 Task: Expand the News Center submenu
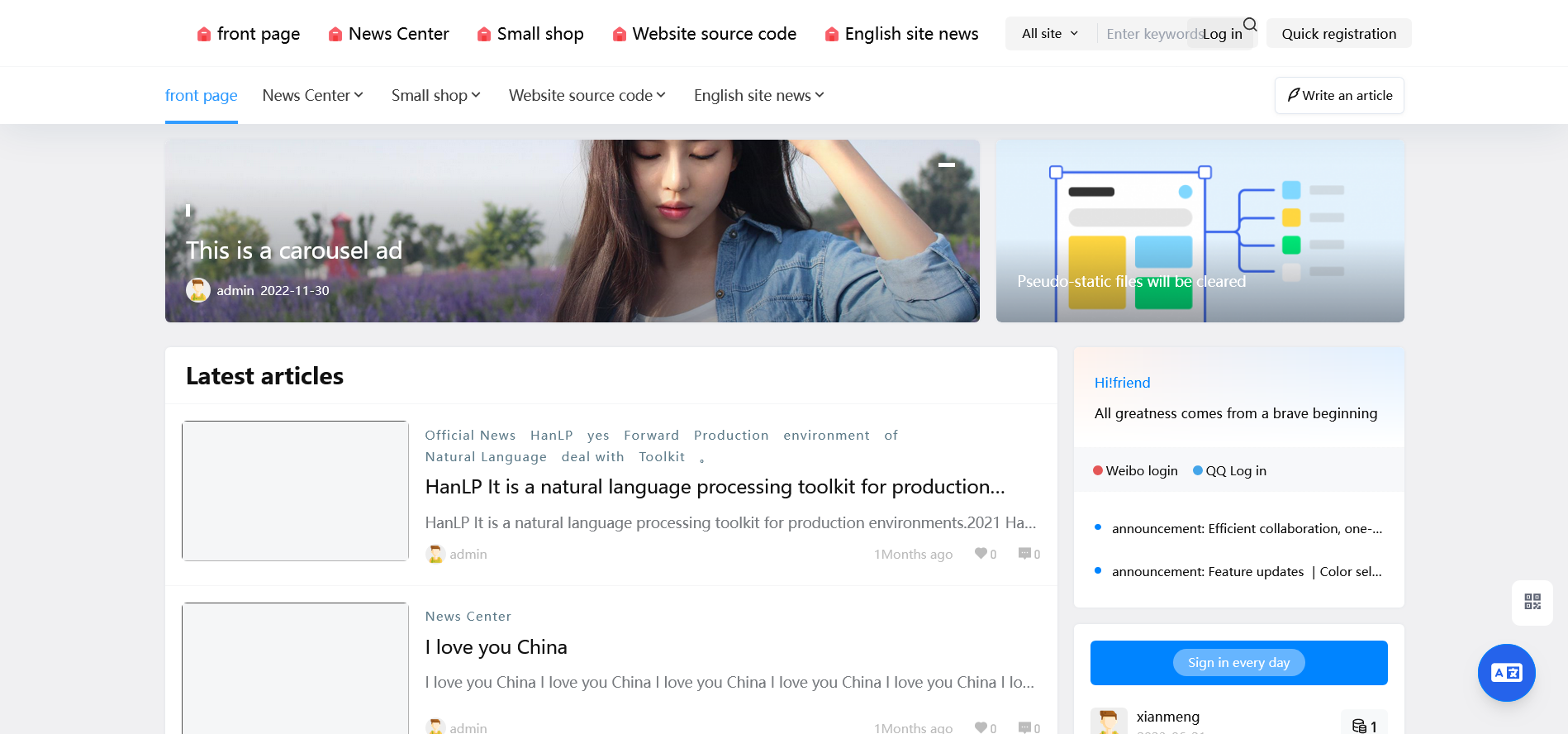pos(313,95)
